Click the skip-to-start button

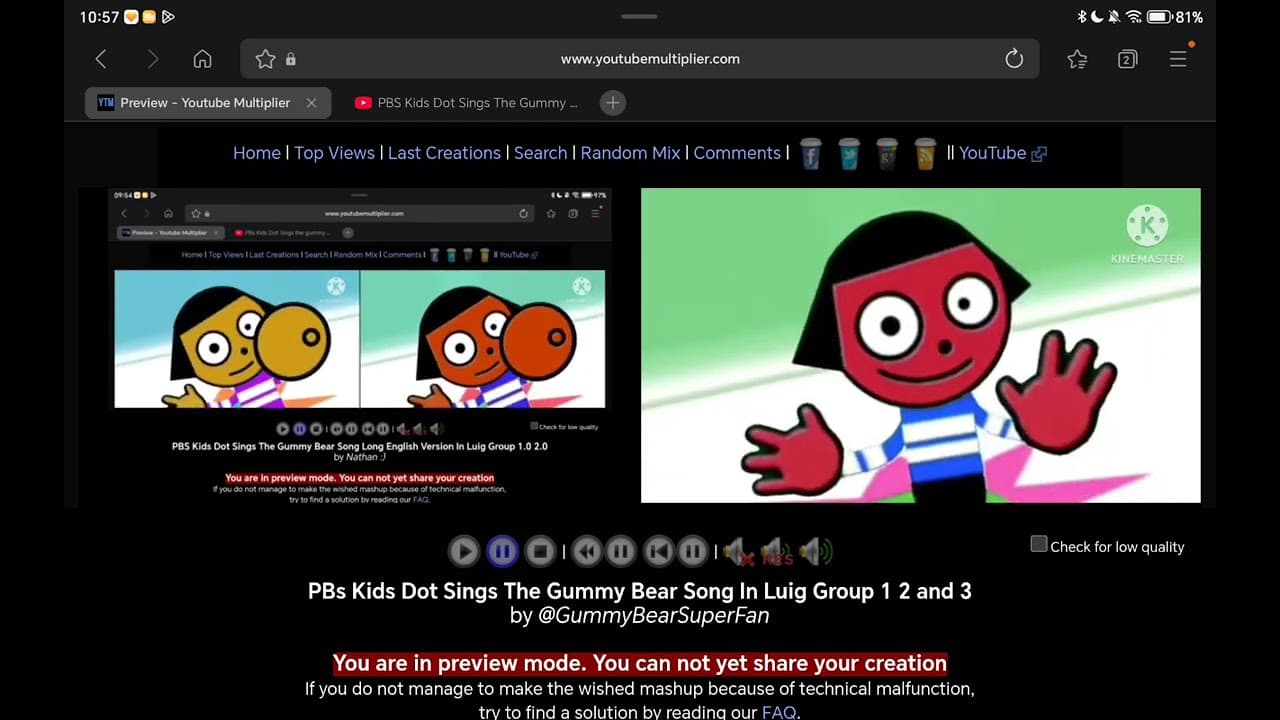658,551
